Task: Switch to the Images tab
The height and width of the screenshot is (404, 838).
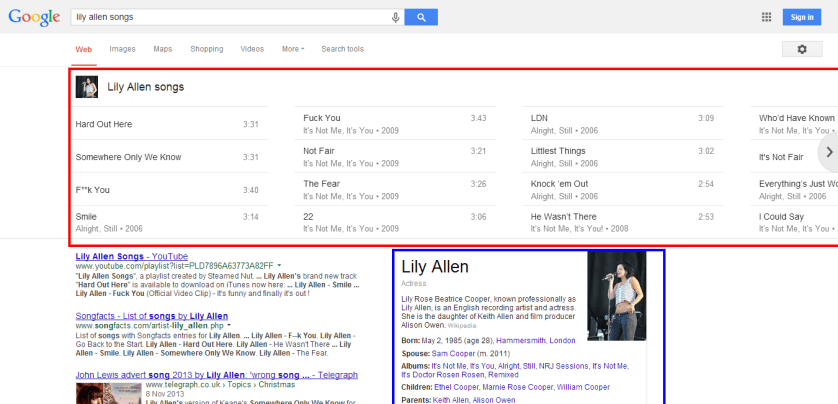Action: pos(122,49)
